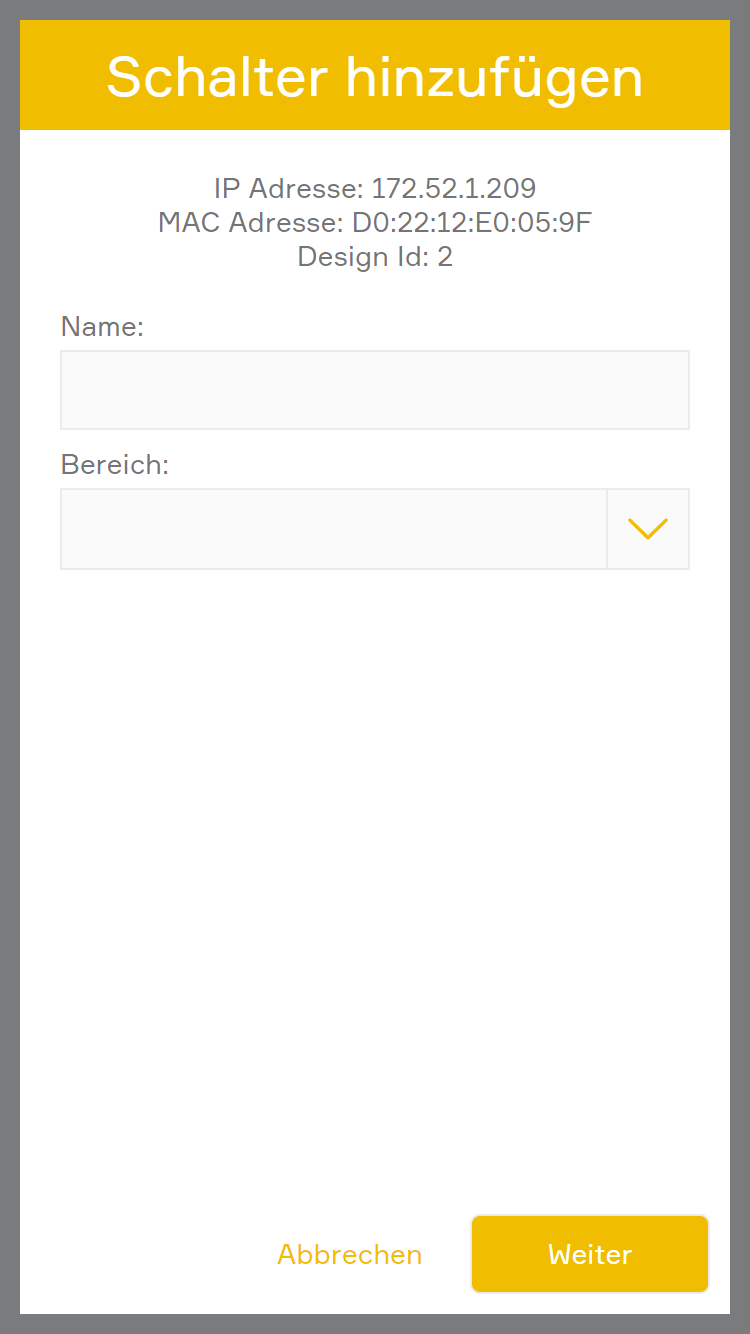
Task: Click the empty white area below Bereich
Action: (375, 850)
